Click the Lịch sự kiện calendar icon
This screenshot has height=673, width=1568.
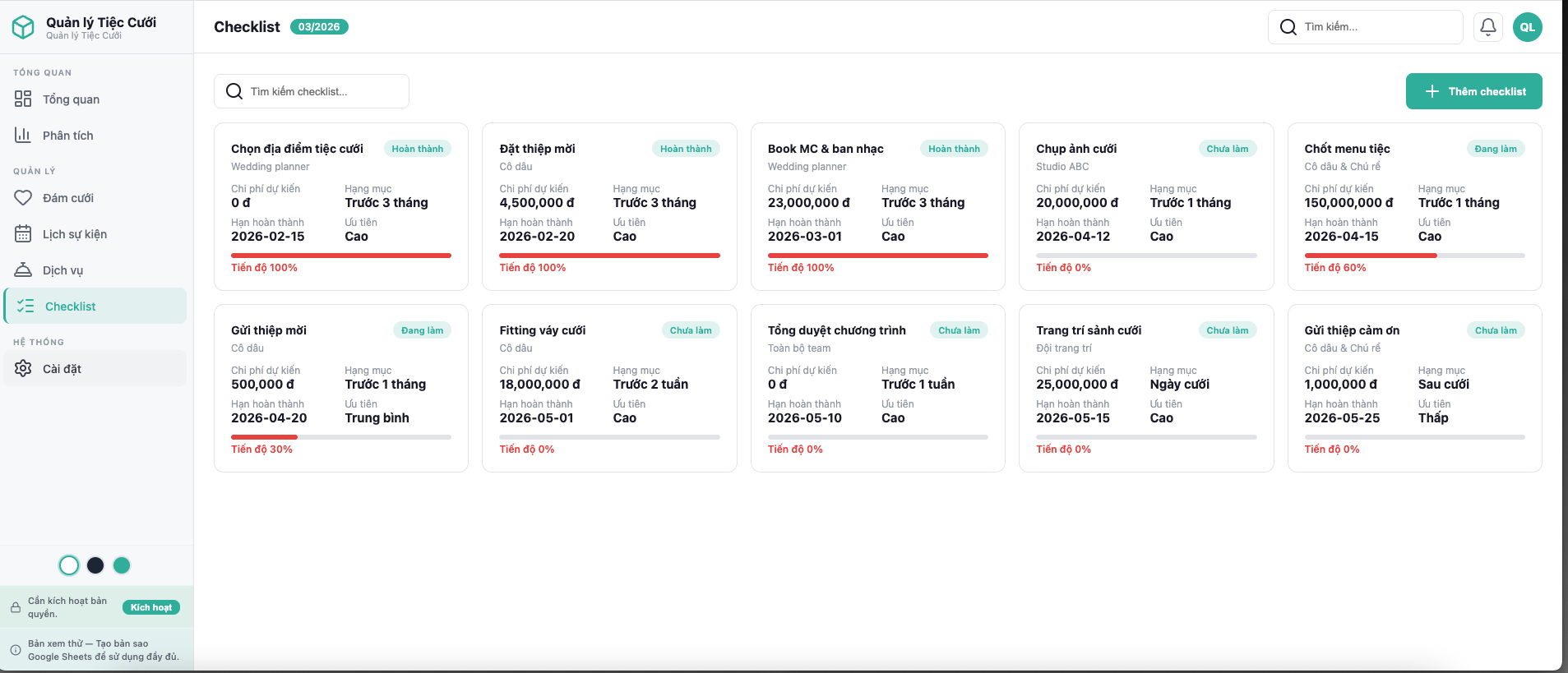[23, 234]
